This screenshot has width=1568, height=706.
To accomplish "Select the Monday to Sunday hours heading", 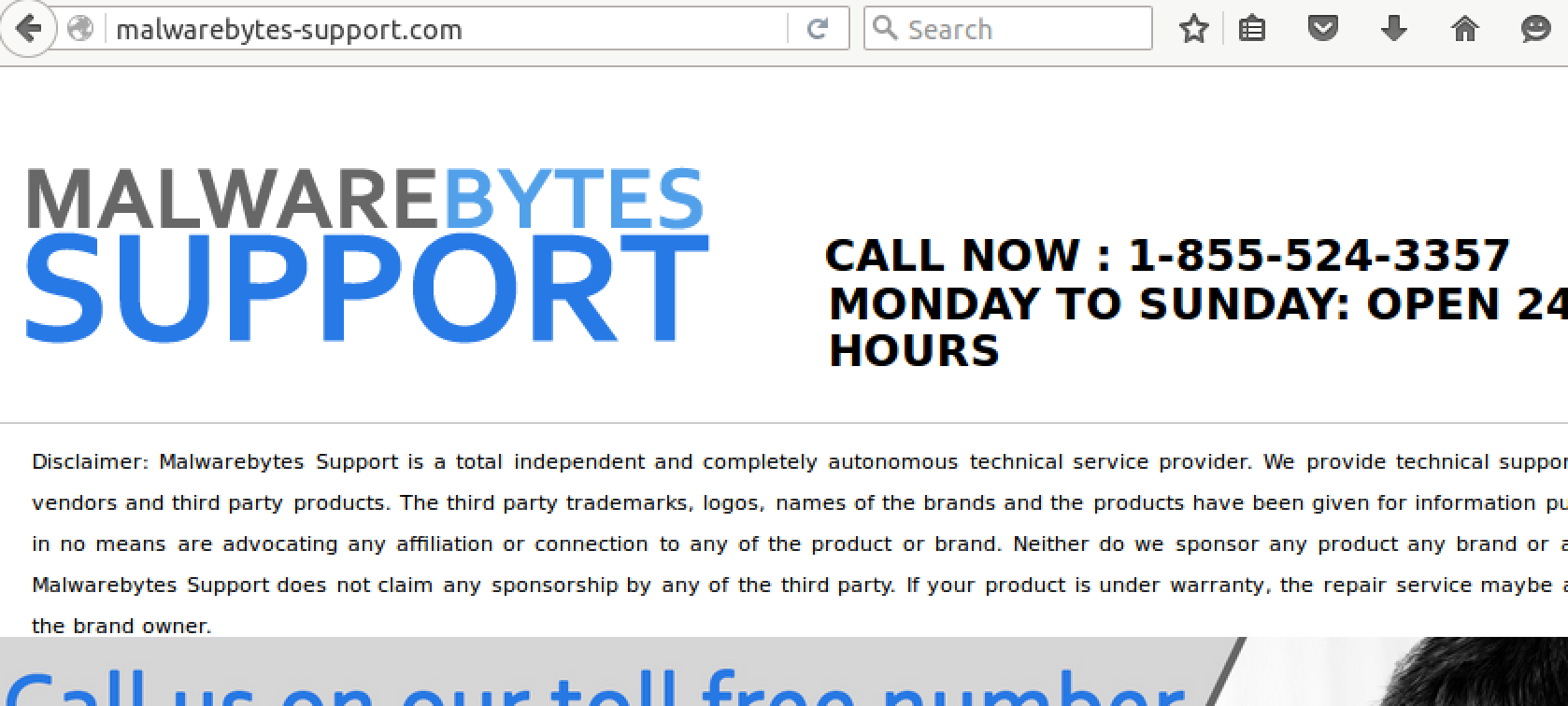I will [1198, 327].
